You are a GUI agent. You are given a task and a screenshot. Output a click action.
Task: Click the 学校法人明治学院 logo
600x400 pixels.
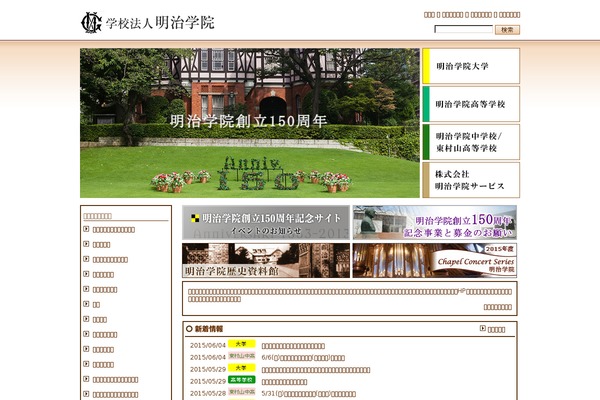[x=148, y=23]
